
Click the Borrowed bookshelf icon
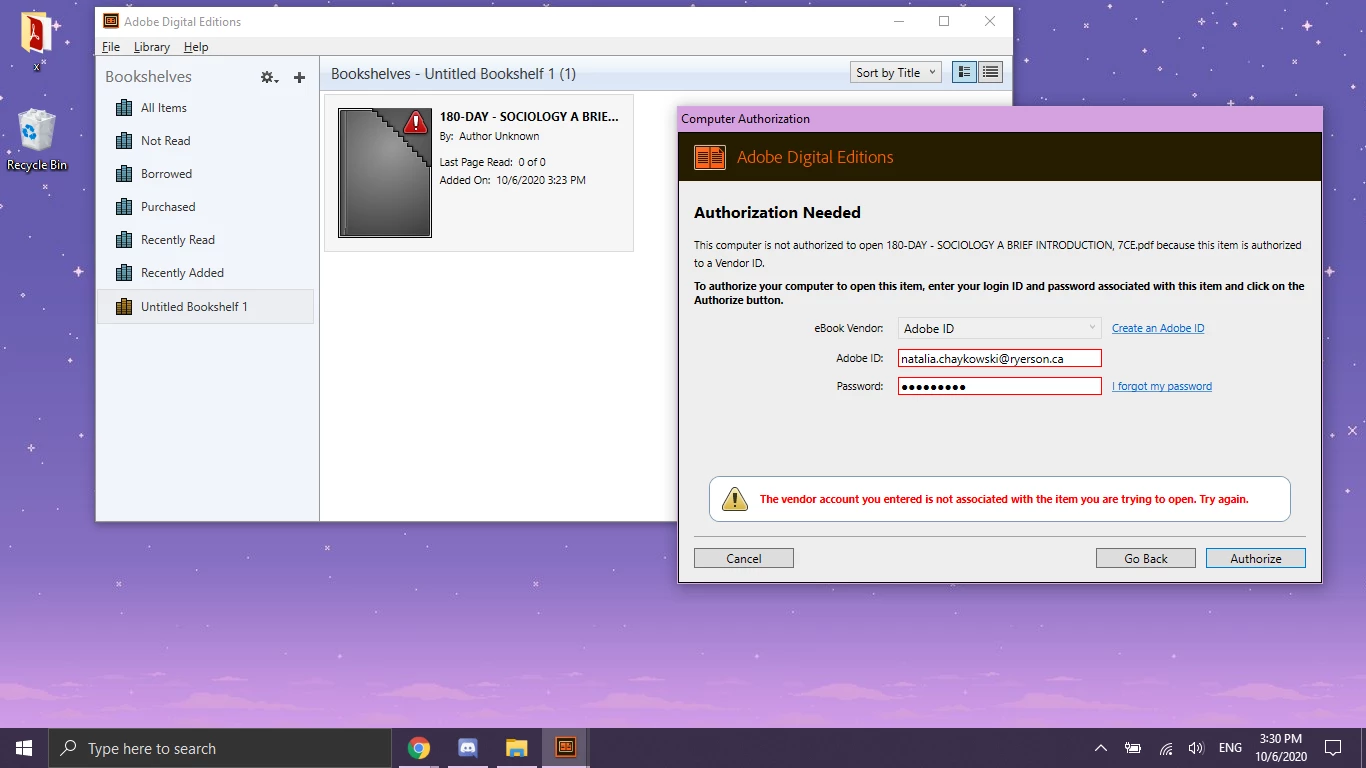point(124,174)
